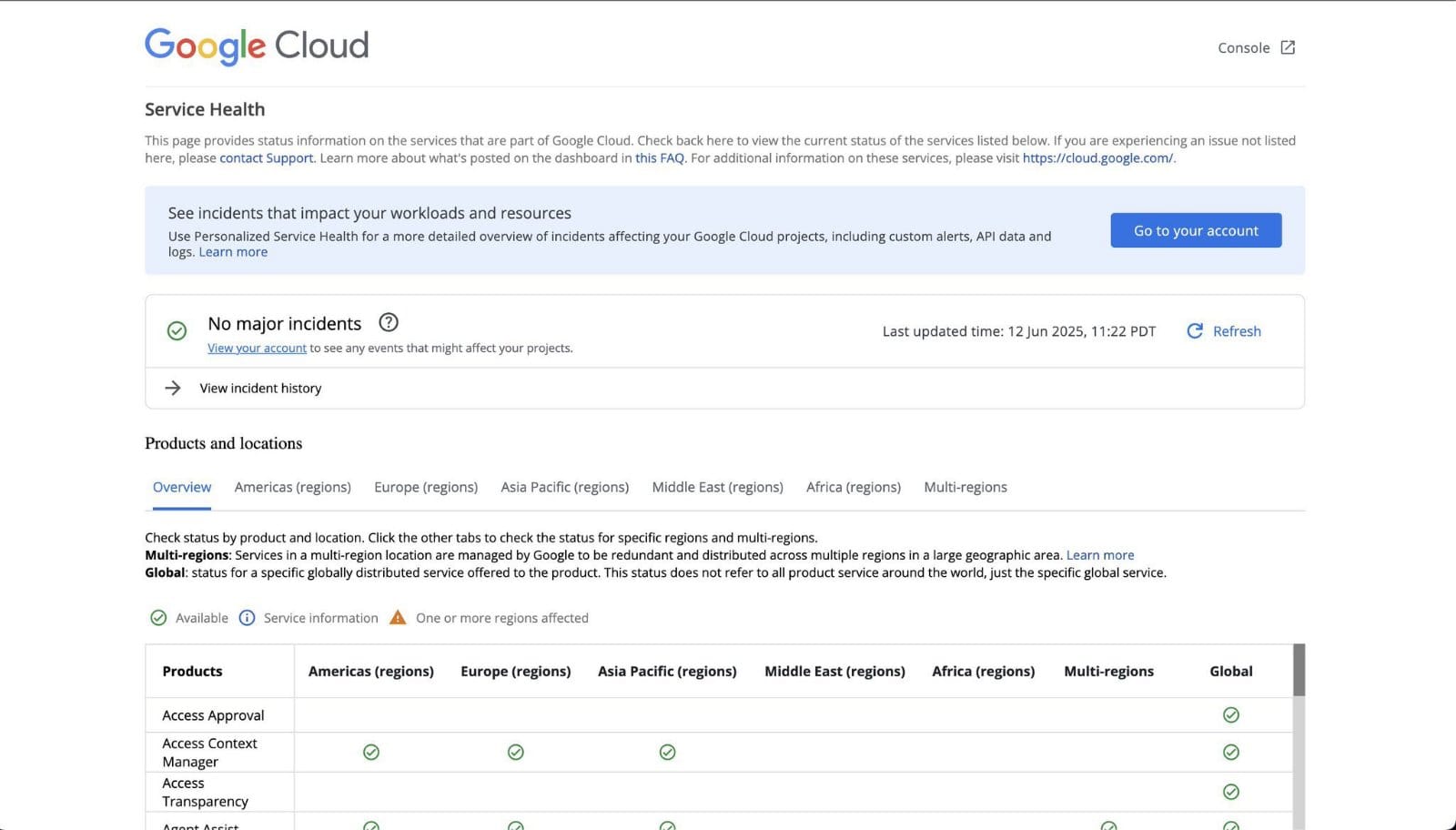Click the arrow icon beside View incident history
The height and width of the screenshot is (830, 1456).
point(173,388)
